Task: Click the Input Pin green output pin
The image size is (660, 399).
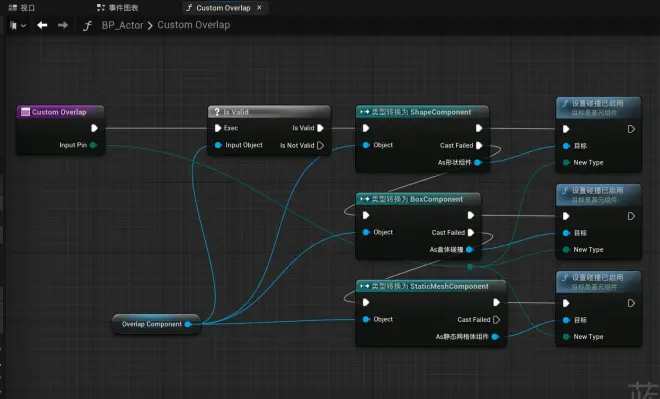Action: (93, 145)
